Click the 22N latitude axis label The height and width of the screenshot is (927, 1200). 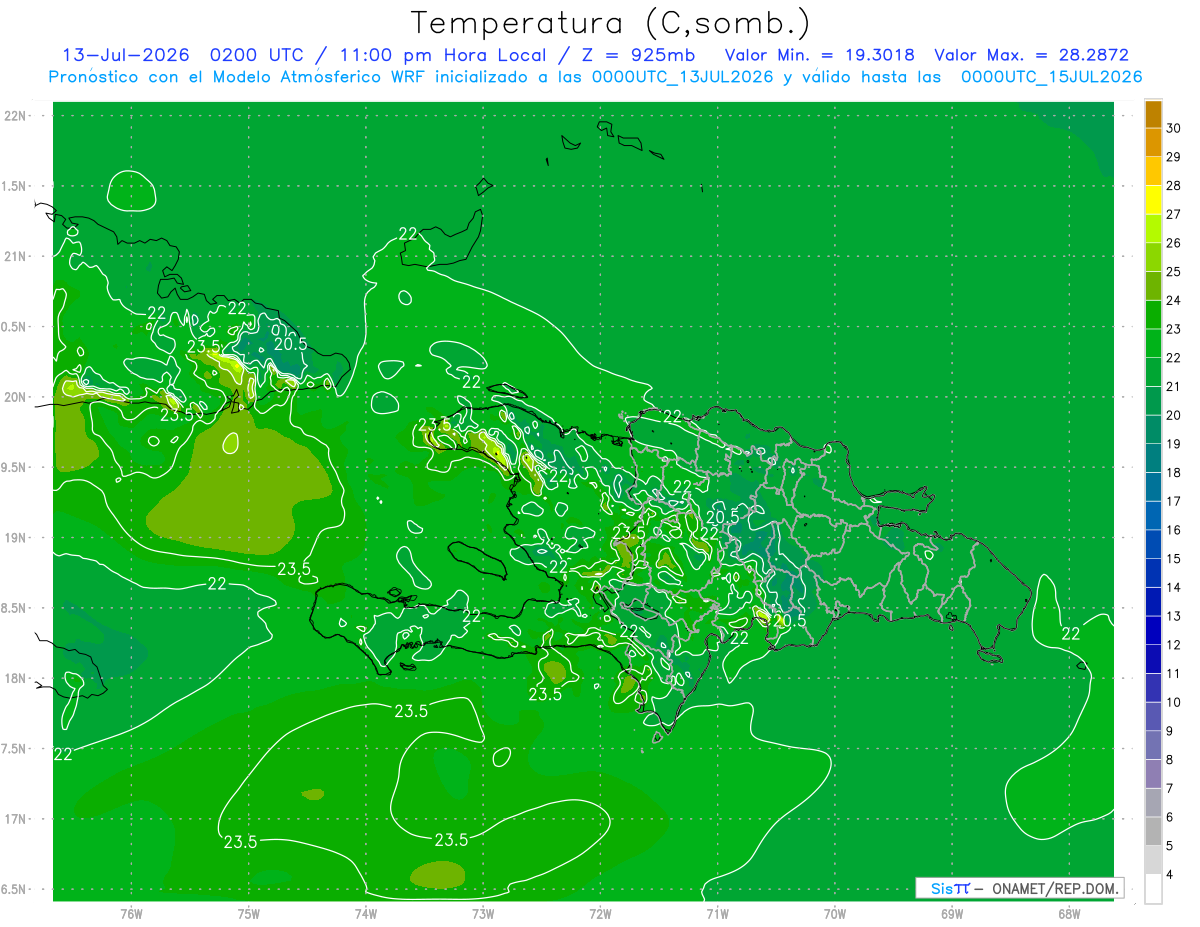pyautogui.click(x=16, y=115)
